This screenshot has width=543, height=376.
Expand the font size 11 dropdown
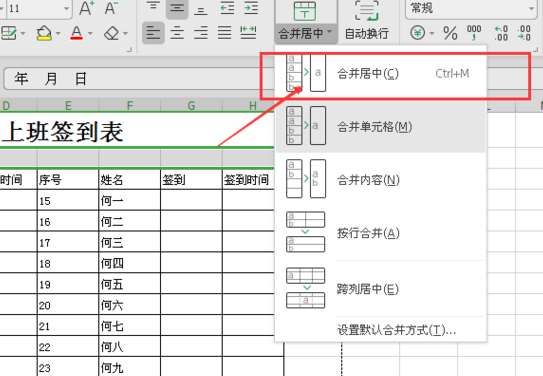point(66,8)
